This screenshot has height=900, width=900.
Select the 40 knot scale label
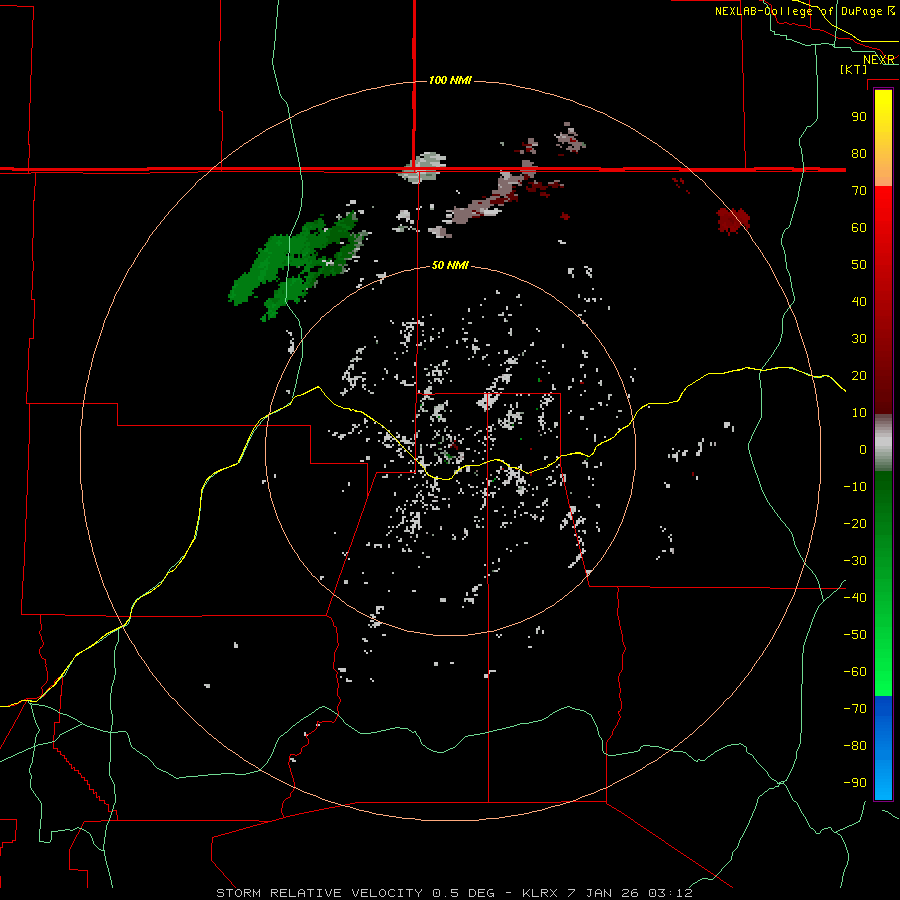[859, 301]
